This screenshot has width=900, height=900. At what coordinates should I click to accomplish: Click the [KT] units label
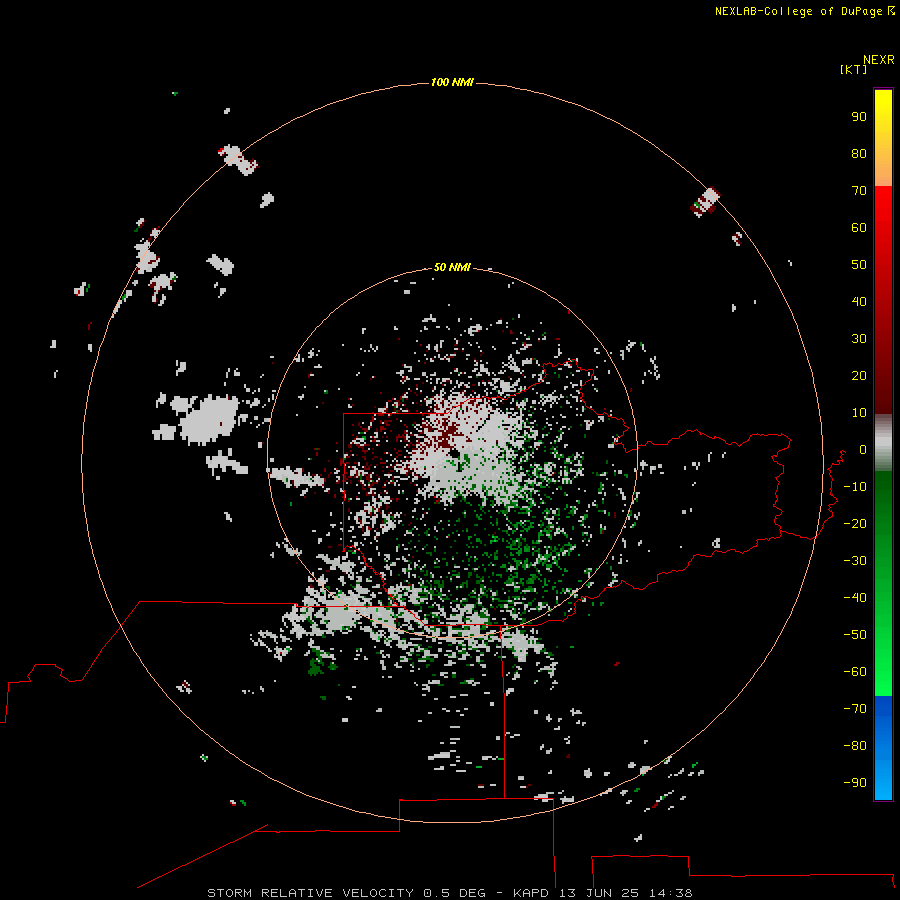click(x=853, y=69)
